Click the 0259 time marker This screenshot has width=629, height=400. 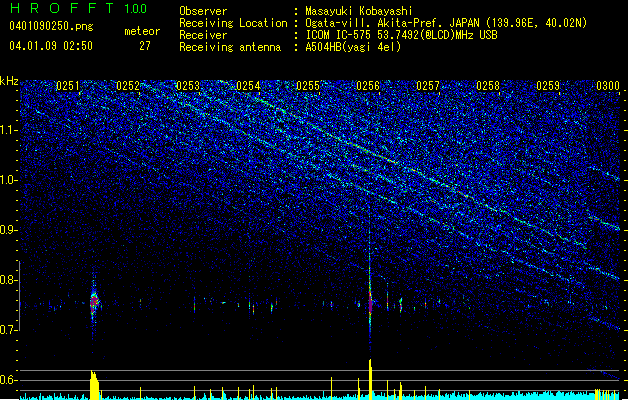coord(548,86)
